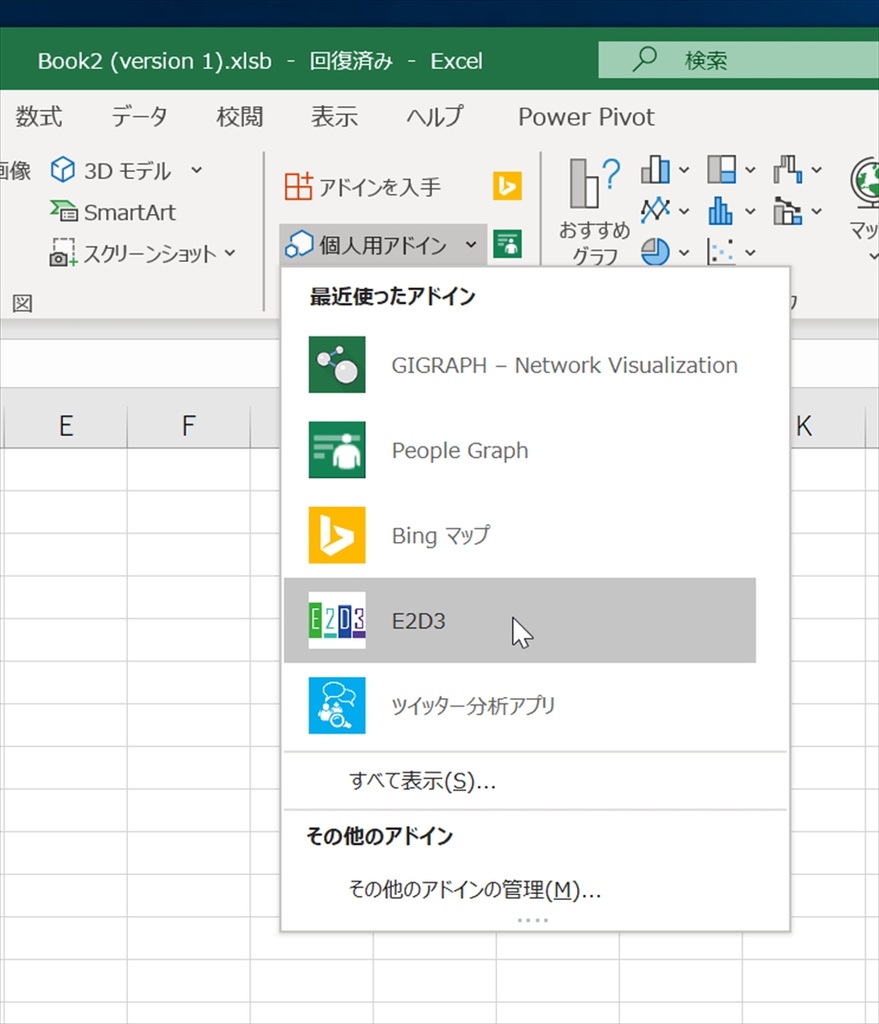
Task: Switch to the 表示 tab
Action: click(334, 117)
